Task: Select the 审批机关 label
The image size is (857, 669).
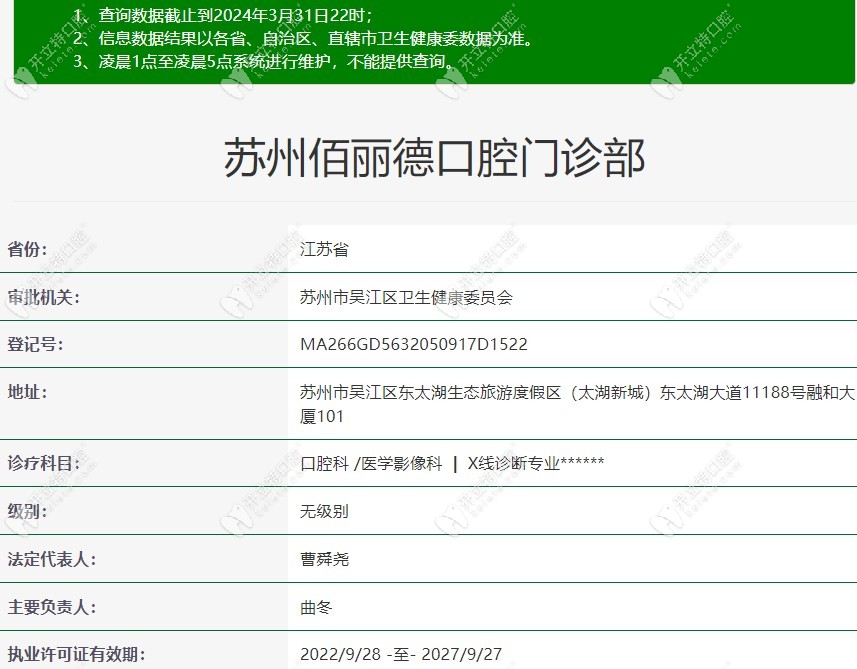Action: tap(44, 297)
